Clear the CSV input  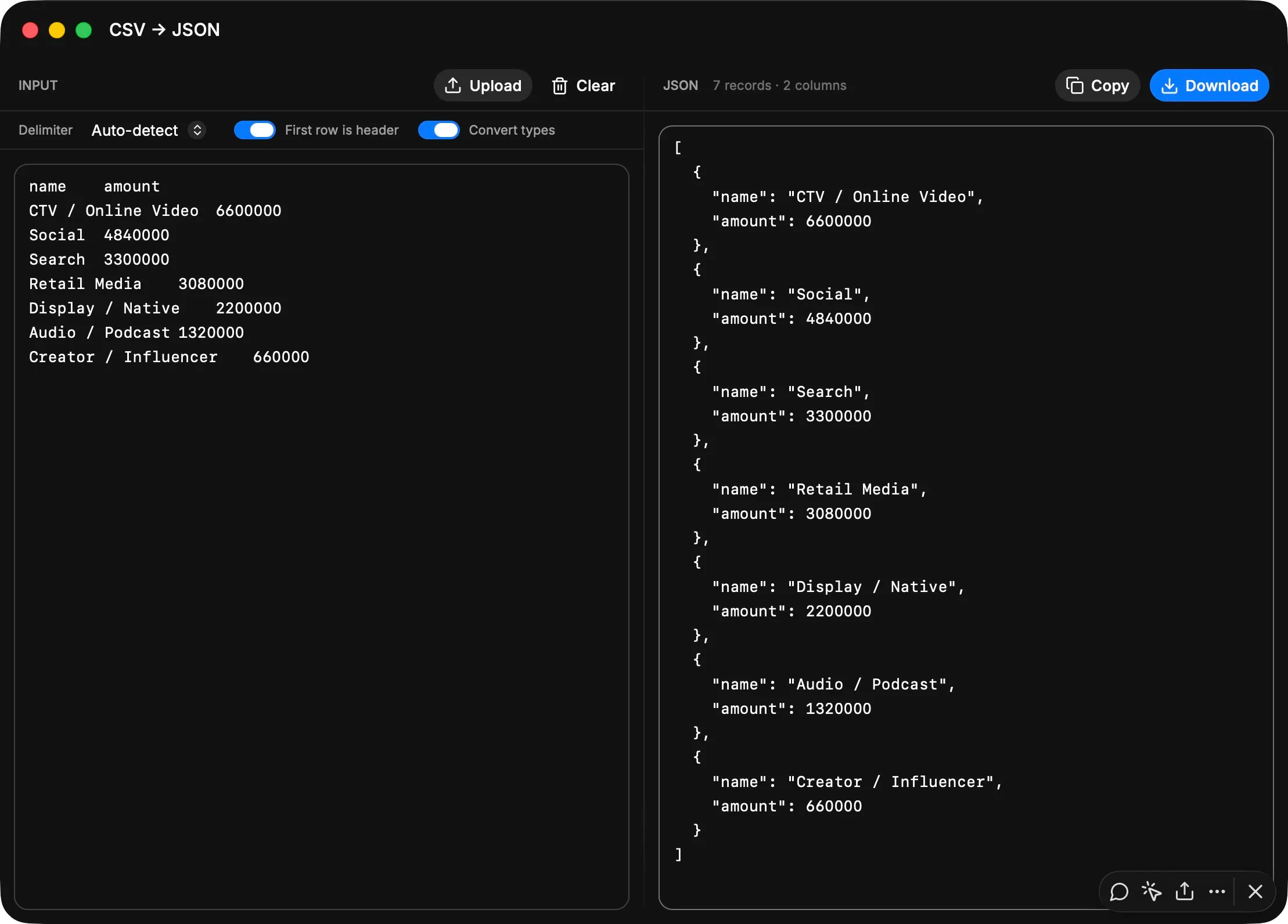[x=583, y=85]
